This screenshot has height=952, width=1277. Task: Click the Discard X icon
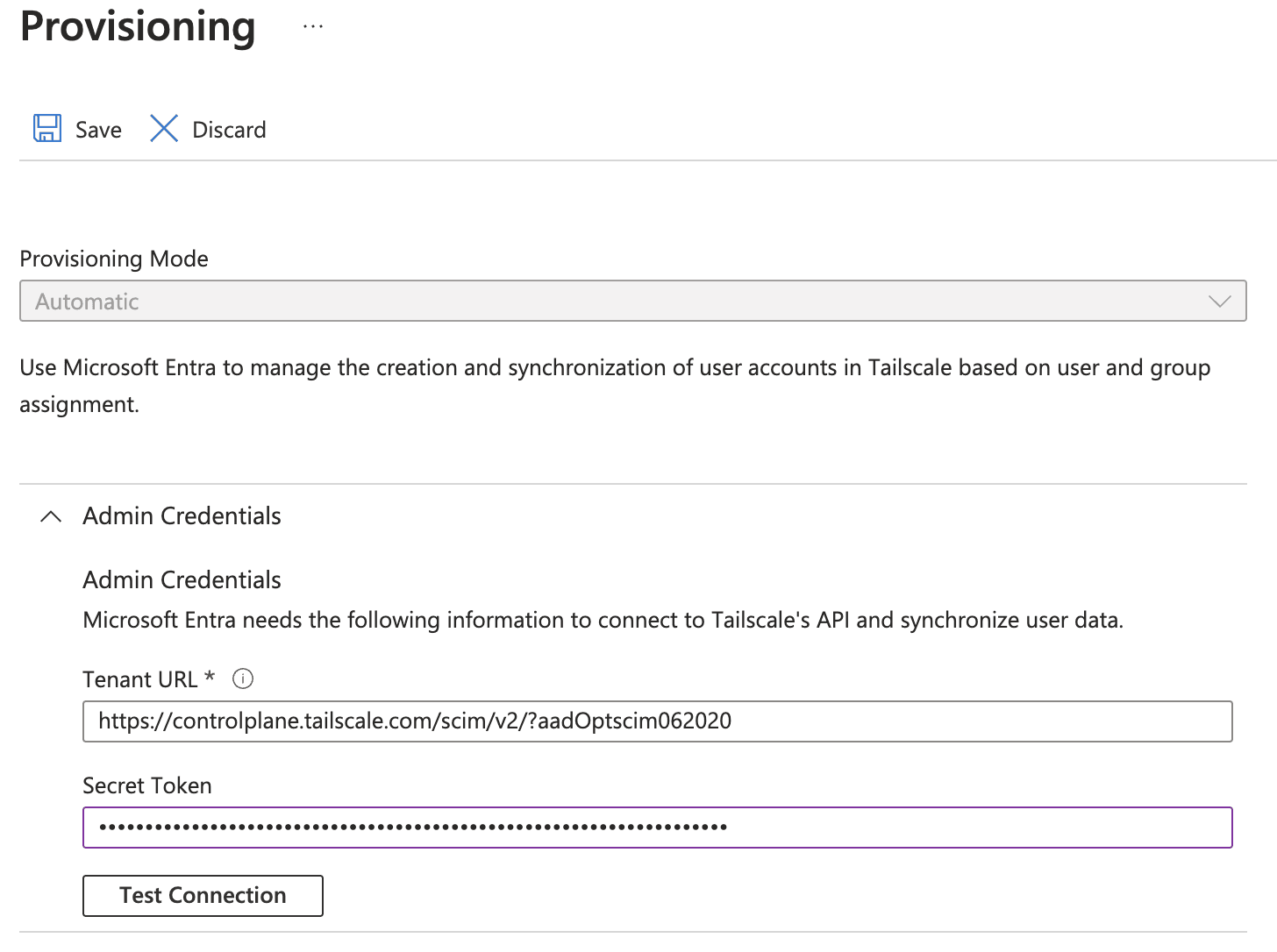[x=163, y=128]
